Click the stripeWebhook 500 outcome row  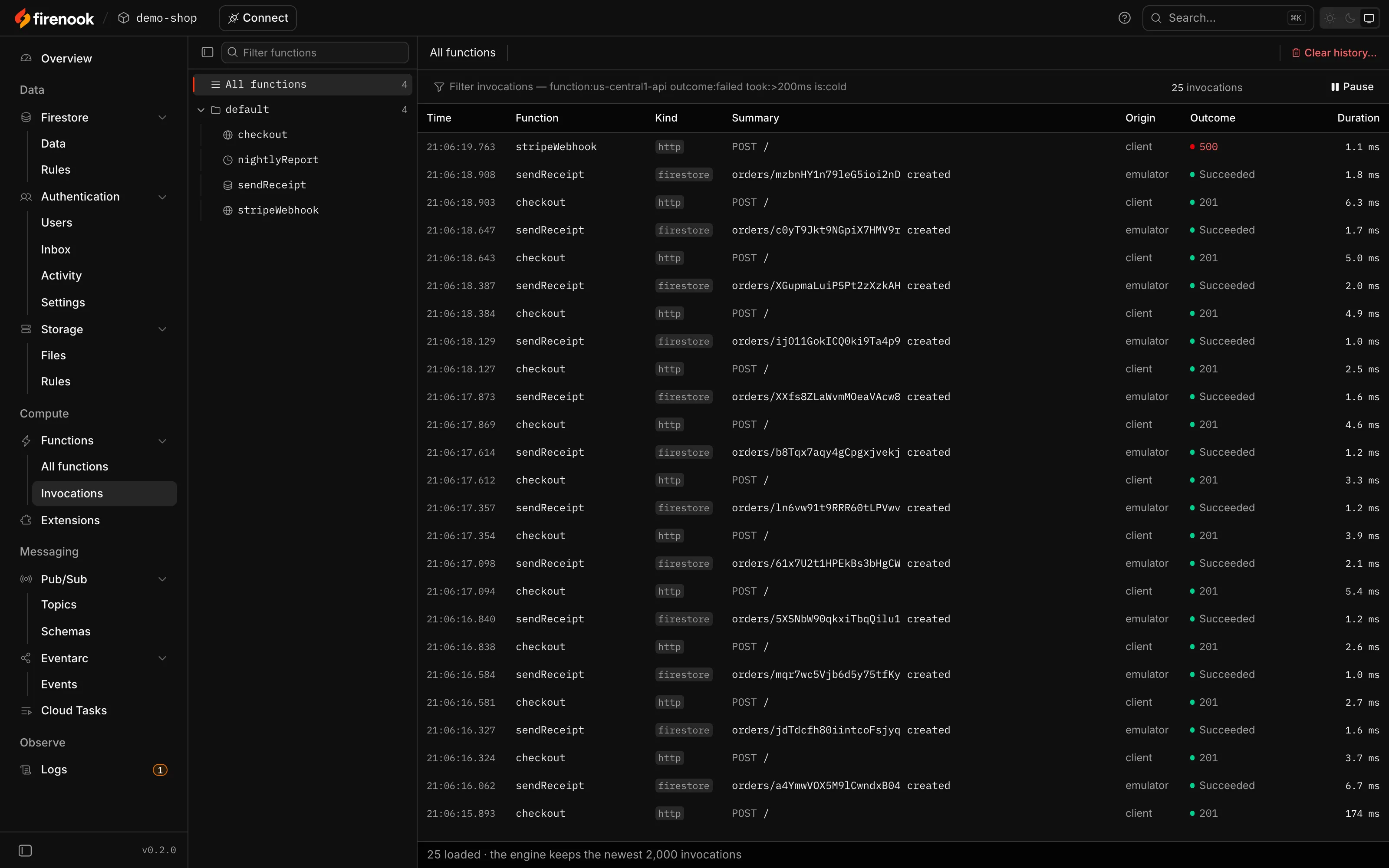pyautogui.click(x=903, y=147)
